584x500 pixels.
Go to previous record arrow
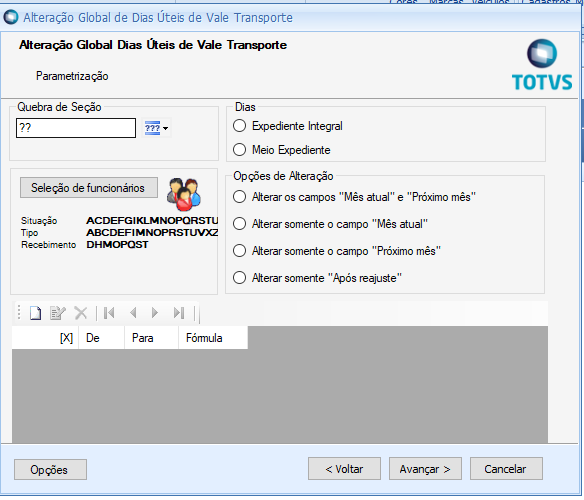pyautogui.click(x=133, y=313)
